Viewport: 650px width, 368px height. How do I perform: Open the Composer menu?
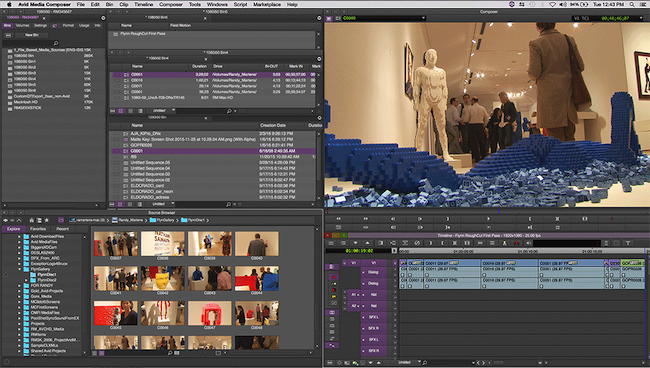click(x=171, y=4)
